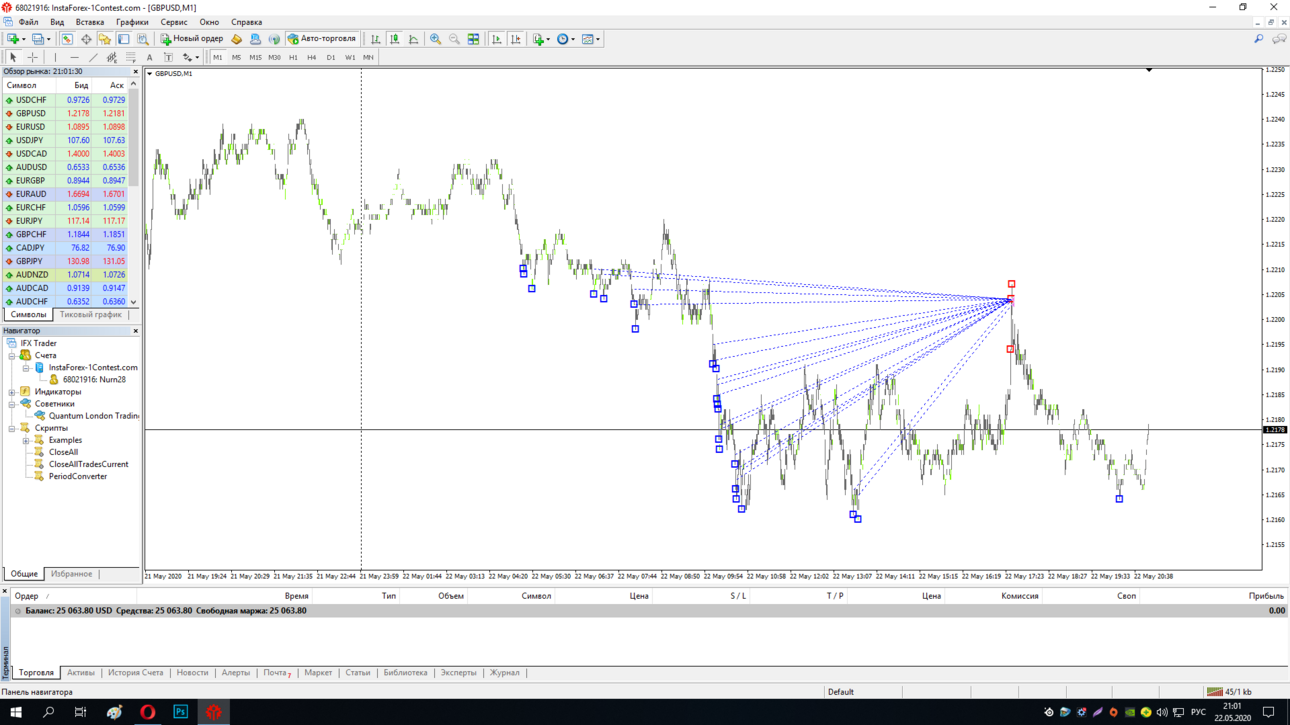Click the Прибыль column header
This screenshot has width=1290, height=725.
coord(1266,596)
